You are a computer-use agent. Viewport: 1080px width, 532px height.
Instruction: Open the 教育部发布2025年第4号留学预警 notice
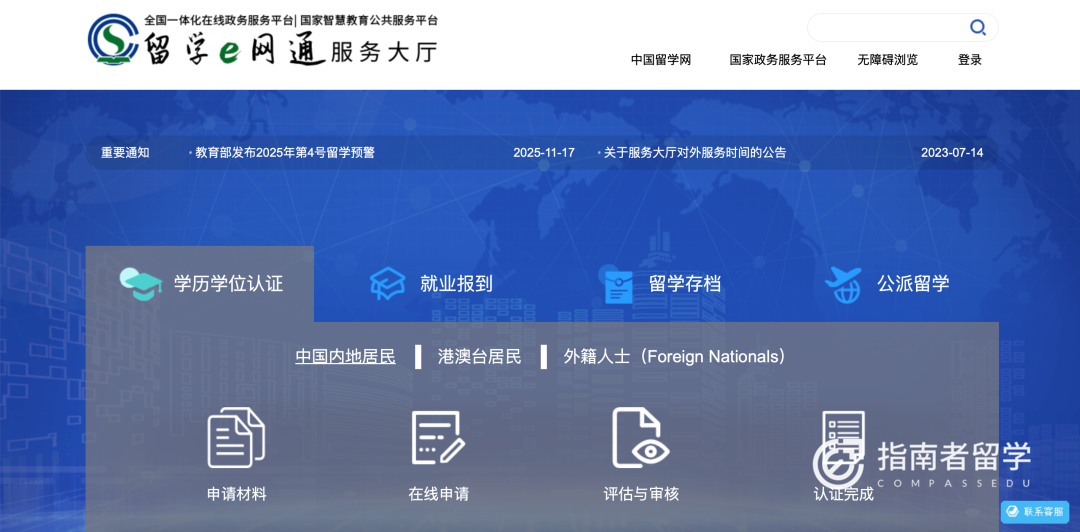(x=285, y=153)
